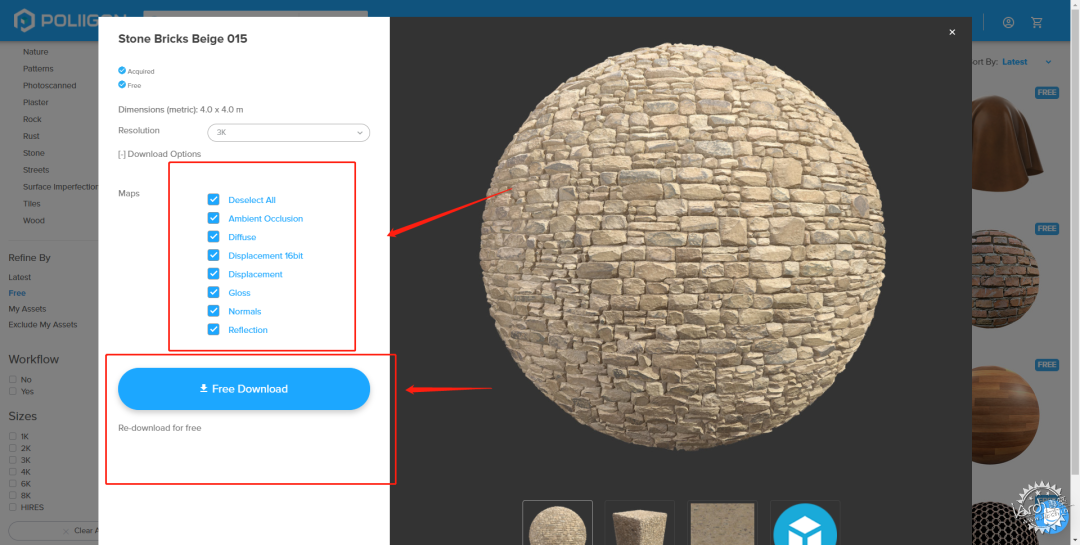
Task: Uncheck the Ambient Occlusion map checkbox
Action: tap(214, 218)
